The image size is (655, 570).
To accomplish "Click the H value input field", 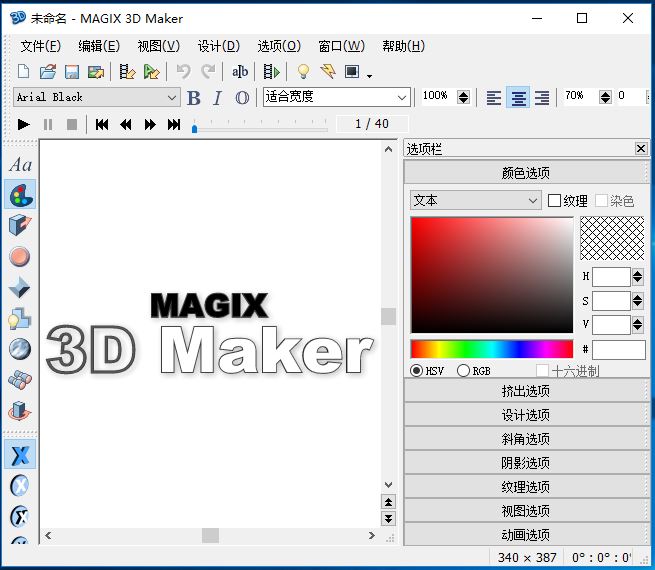I will pyautogui.click(x=611, y=276).
